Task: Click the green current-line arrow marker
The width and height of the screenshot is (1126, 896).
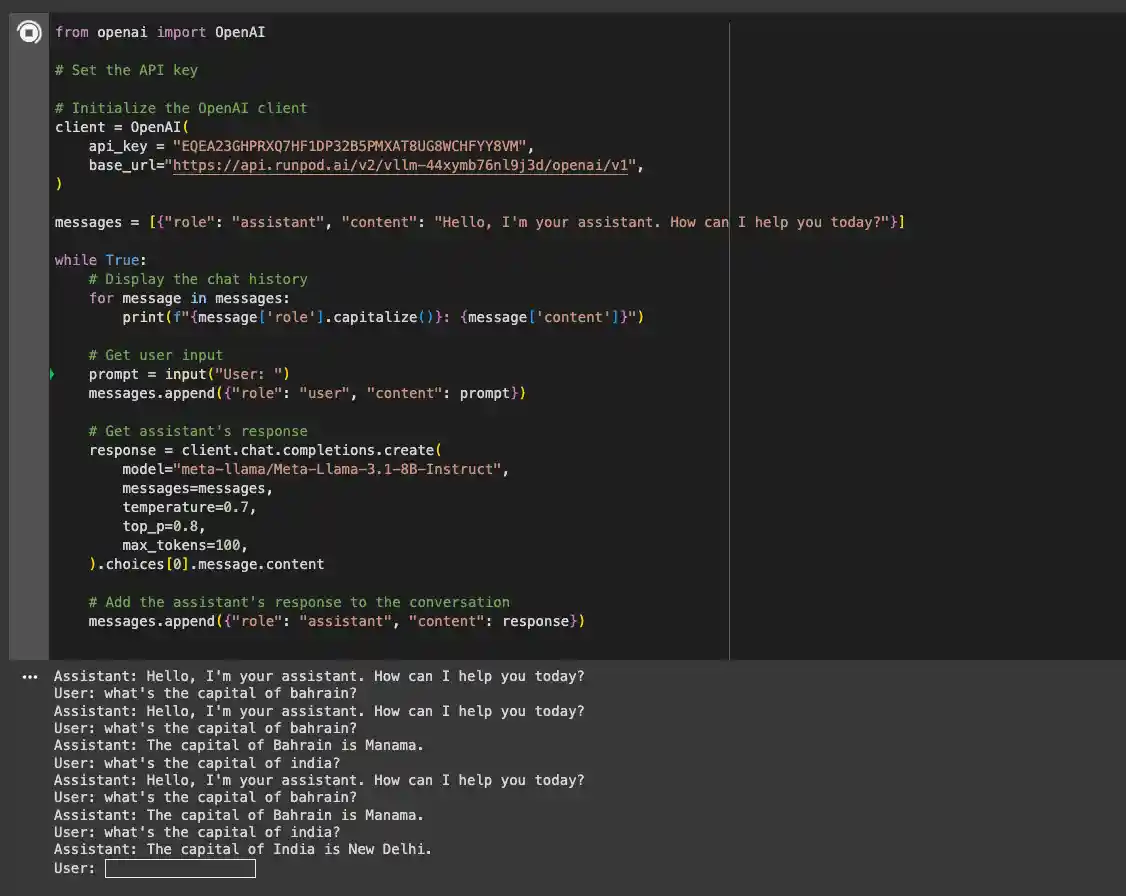Action: coord(51,374)
